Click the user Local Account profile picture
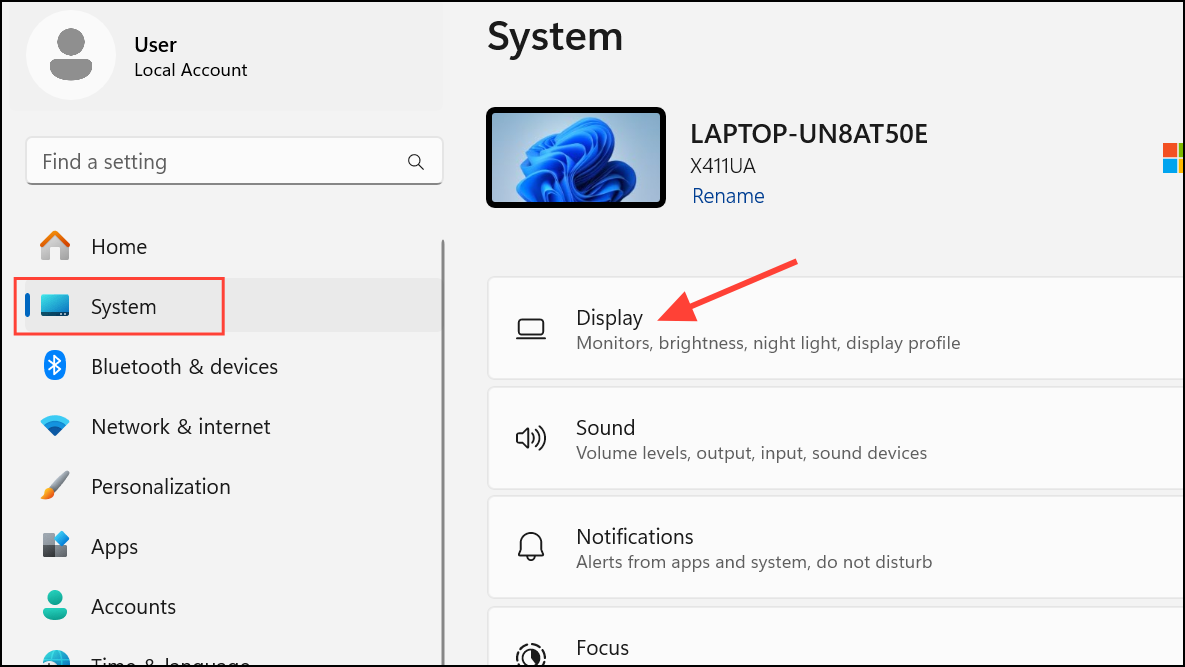Image resolution: width=1185 pixels, height=667 pixels. click(71, 55)
